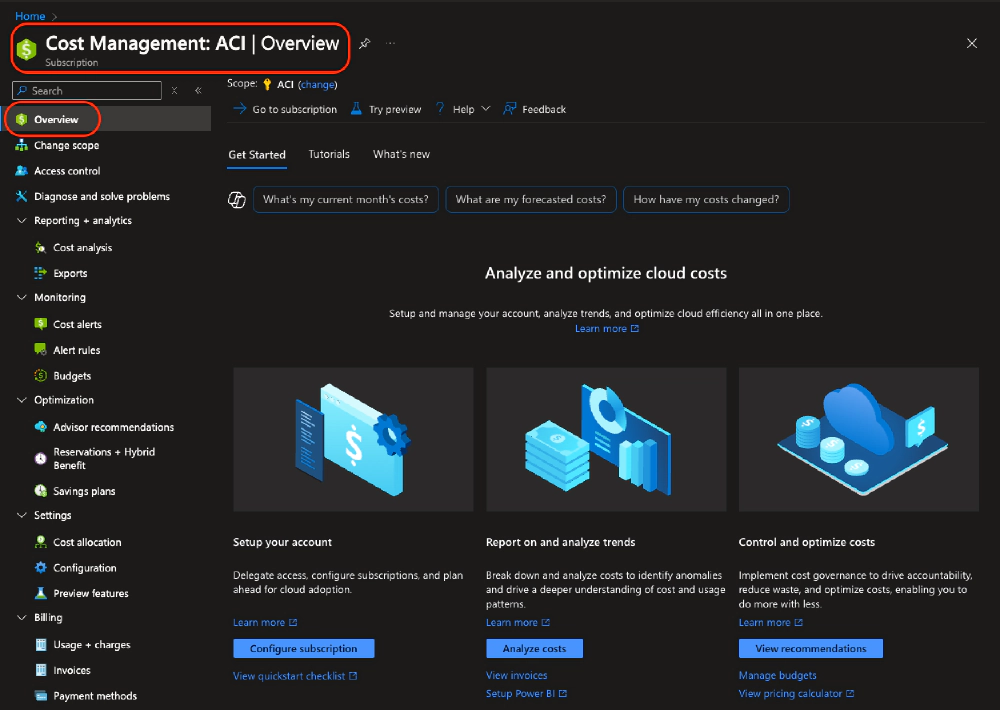The width and height of the screenshot is (1000, 710).
Task: Collapse the Optimization section
Action: pos(22,400)
